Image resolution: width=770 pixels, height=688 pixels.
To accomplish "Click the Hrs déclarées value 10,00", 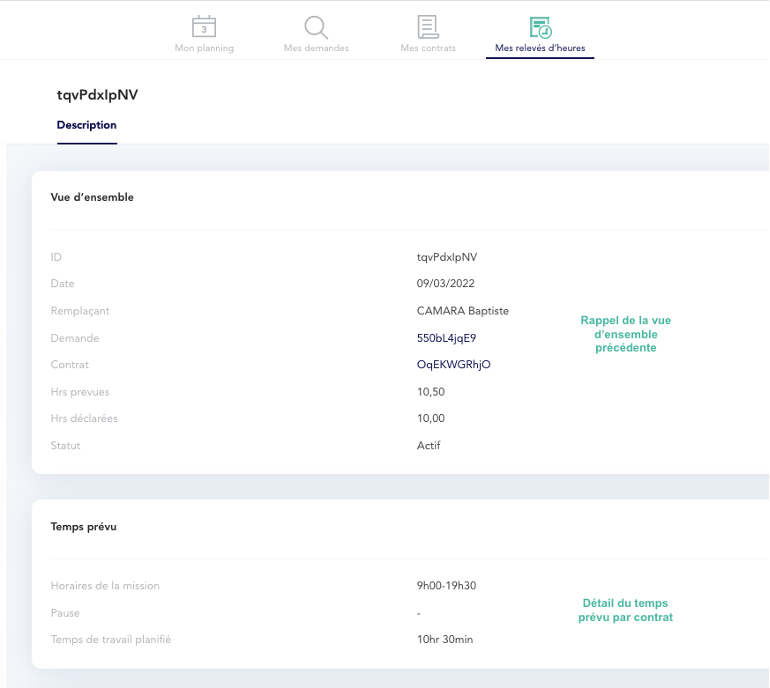I will (431, 419).
